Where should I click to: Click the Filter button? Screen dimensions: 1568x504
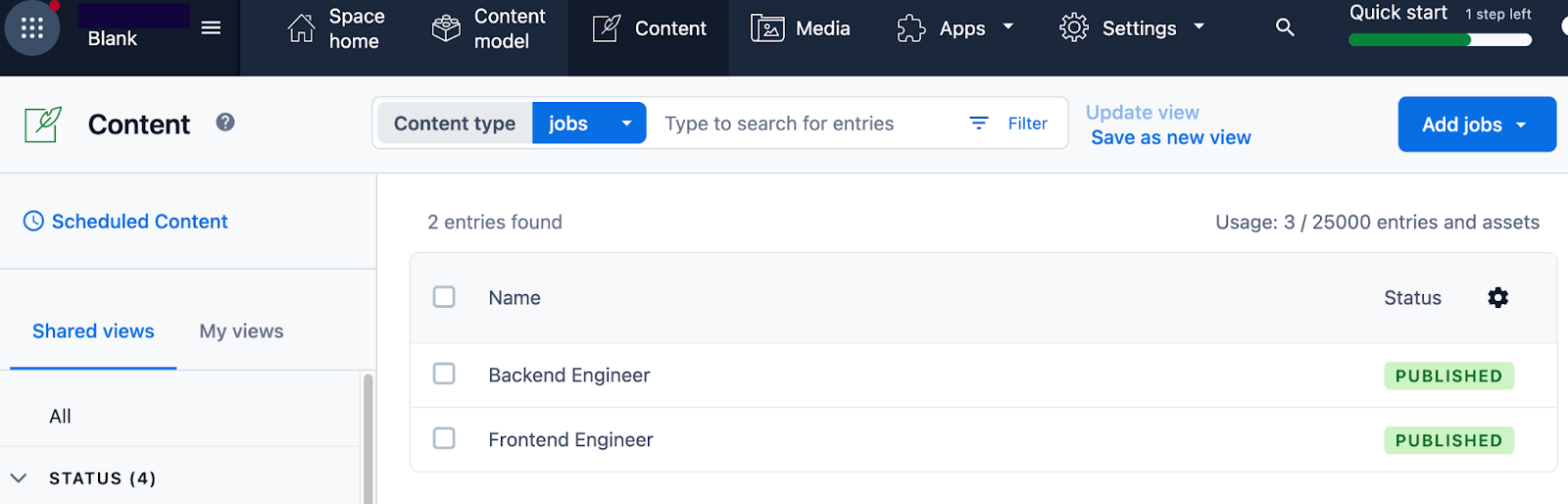tap(1009, 124)
